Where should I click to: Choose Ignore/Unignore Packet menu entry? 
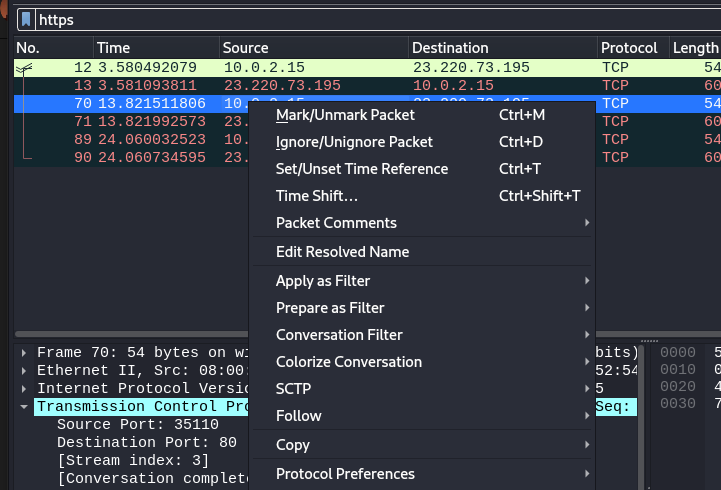[x=354, y=142]
